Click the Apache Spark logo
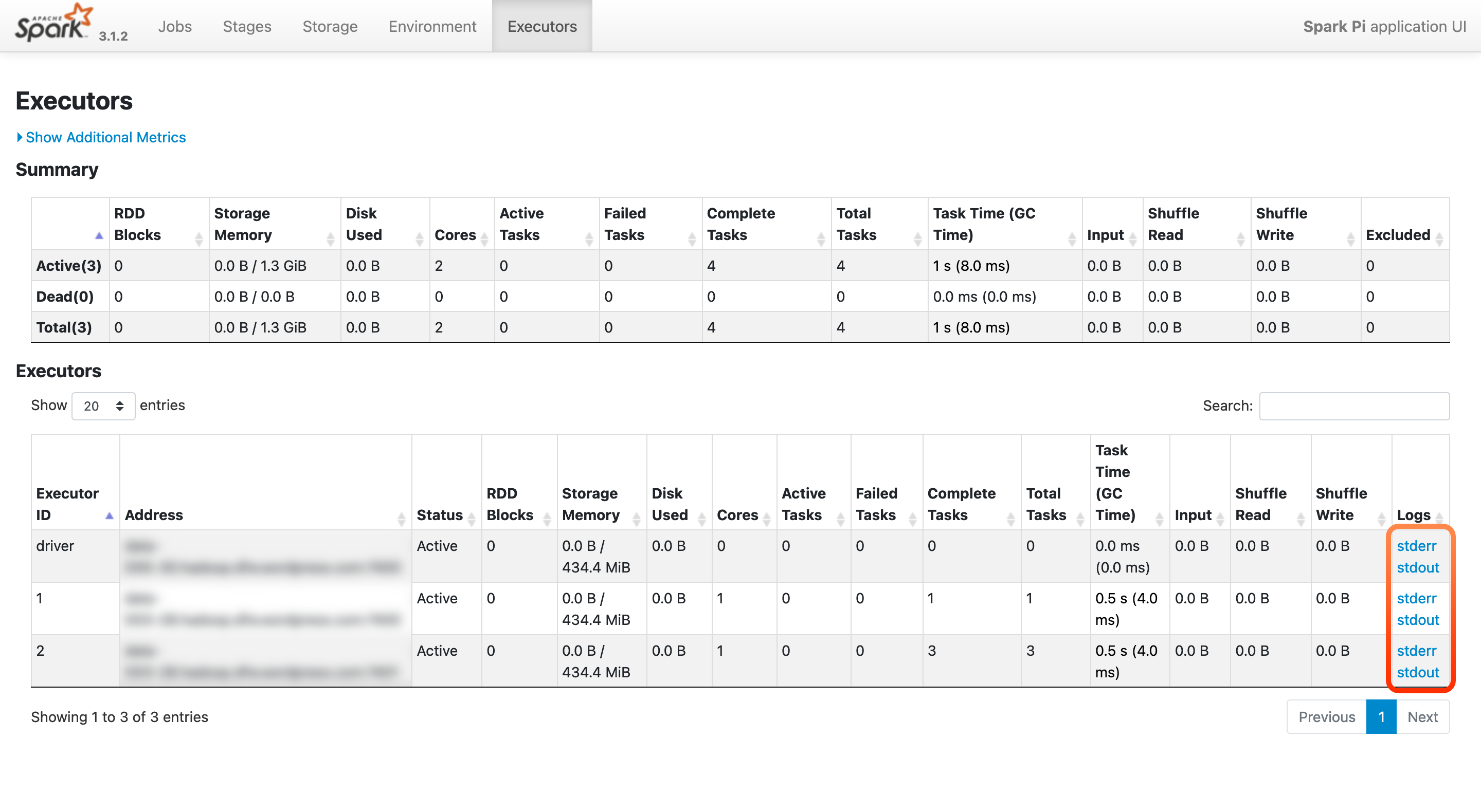The height and width of the screenshot is (812, 1481). tap(53, 24)
